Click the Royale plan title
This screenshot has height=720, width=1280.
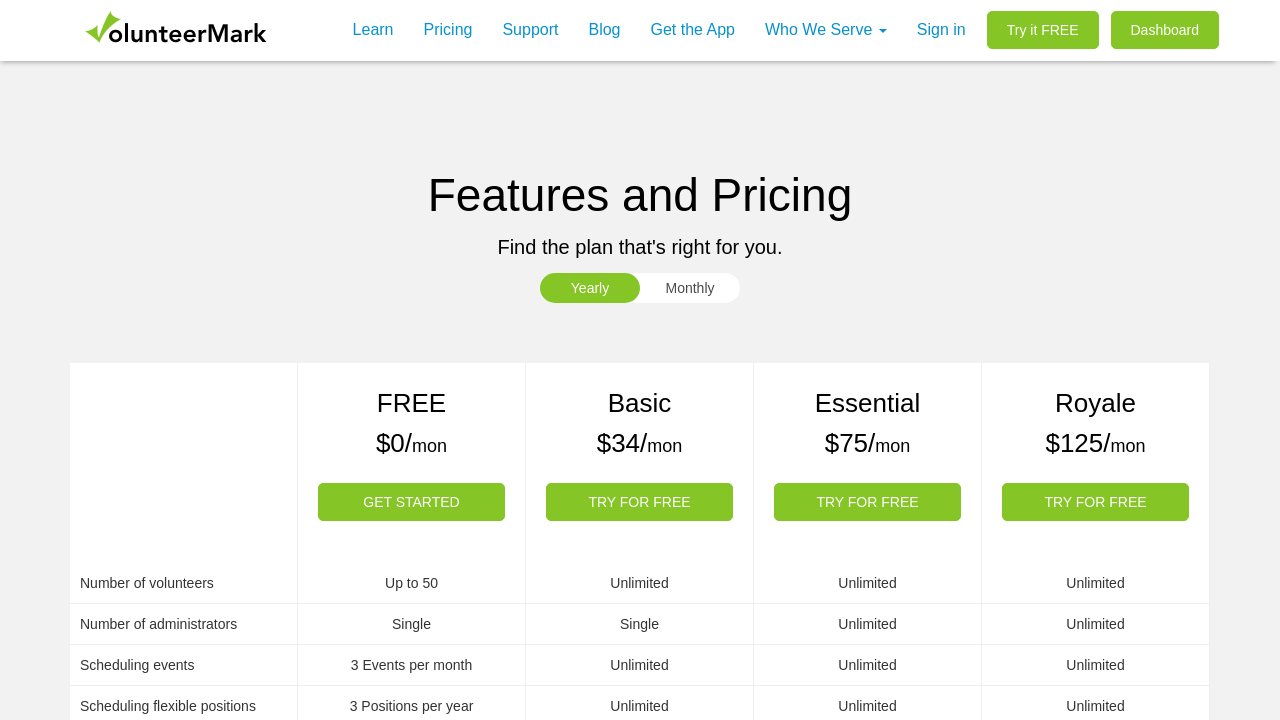click(x=1095, y=403)
